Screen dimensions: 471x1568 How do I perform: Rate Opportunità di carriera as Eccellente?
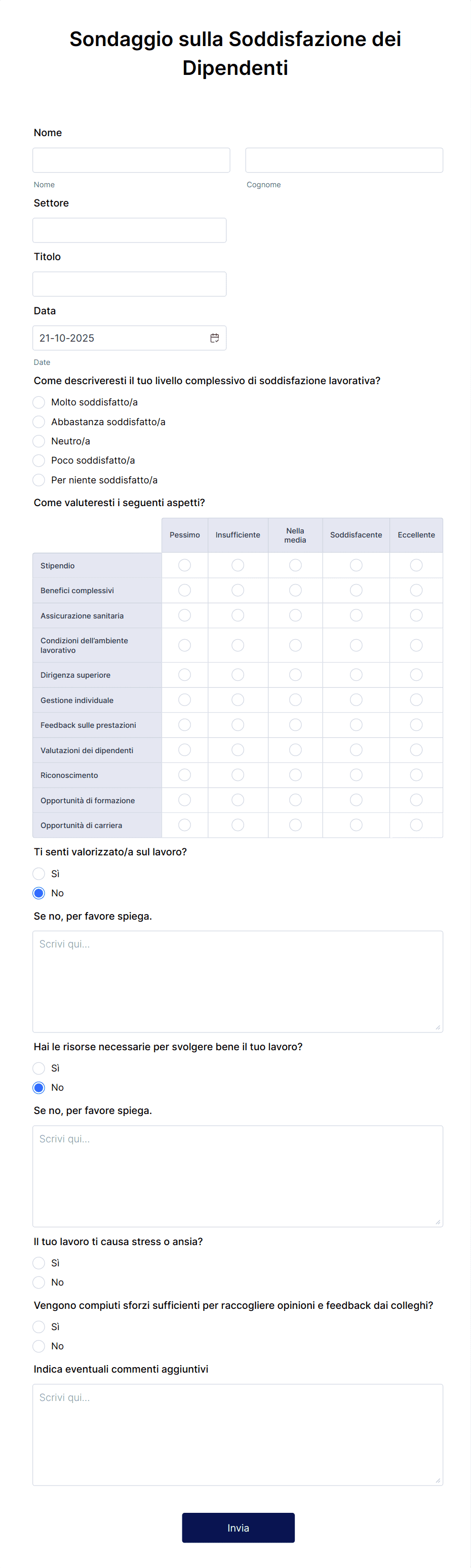[x=416, y=825]
